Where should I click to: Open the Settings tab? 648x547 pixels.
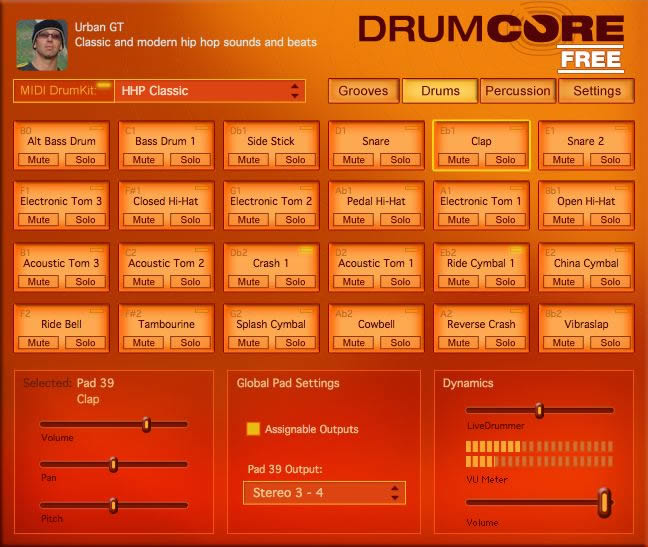pyautogui.click(x=597, y=91)
